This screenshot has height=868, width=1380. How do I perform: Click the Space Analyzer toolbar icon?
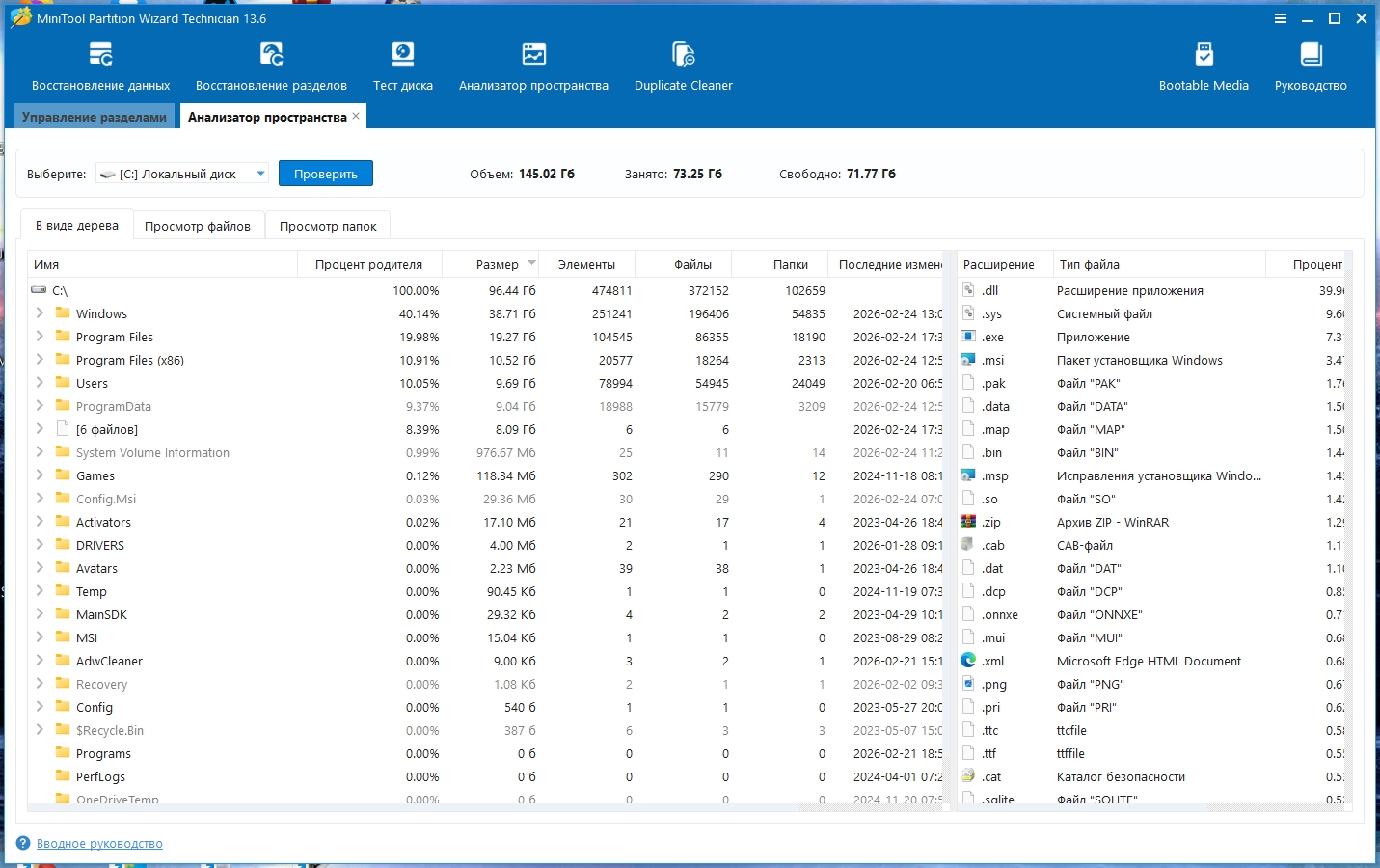point(533,55)
